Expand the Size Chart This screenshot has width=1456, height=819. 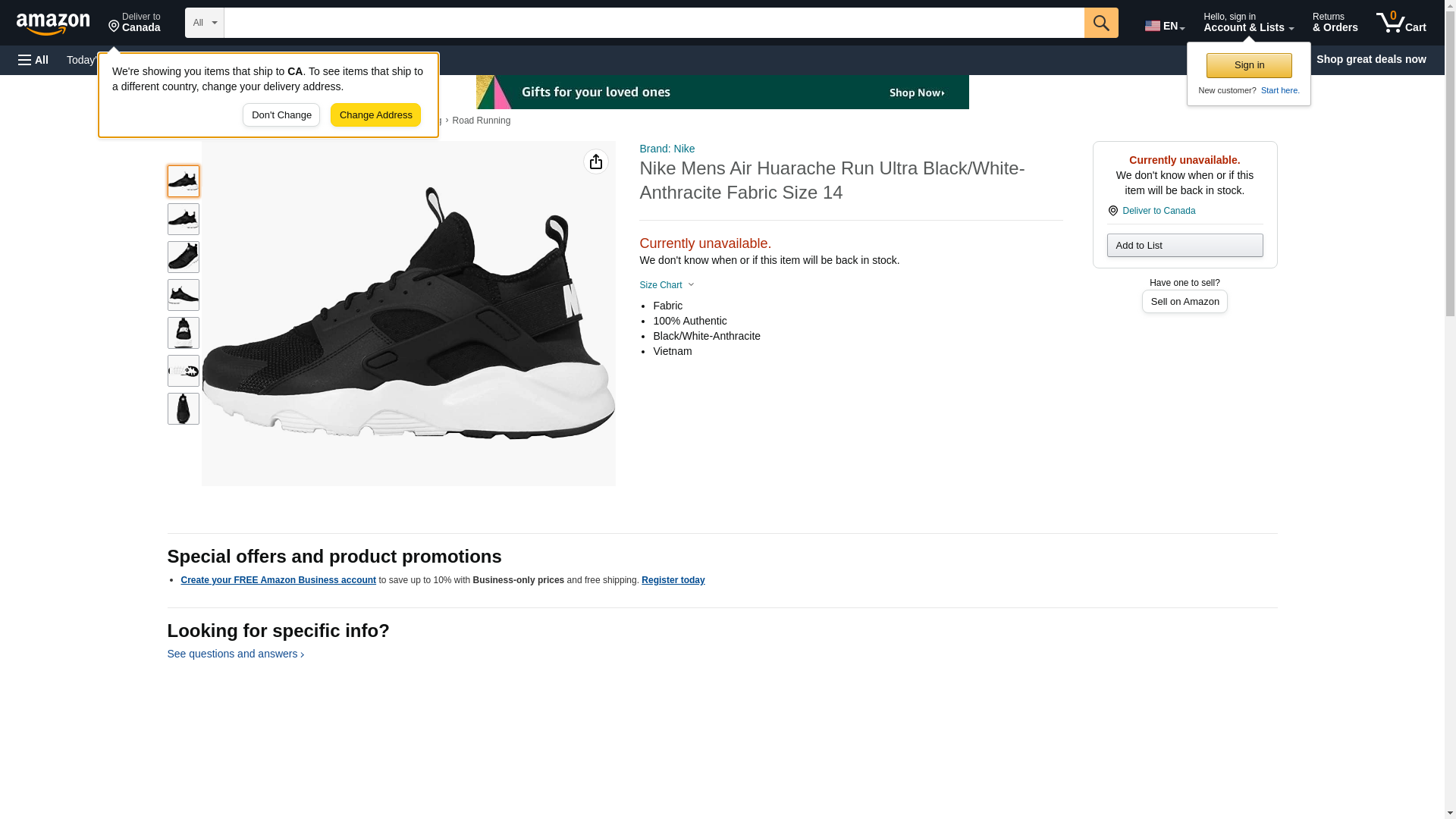point(667,285)
